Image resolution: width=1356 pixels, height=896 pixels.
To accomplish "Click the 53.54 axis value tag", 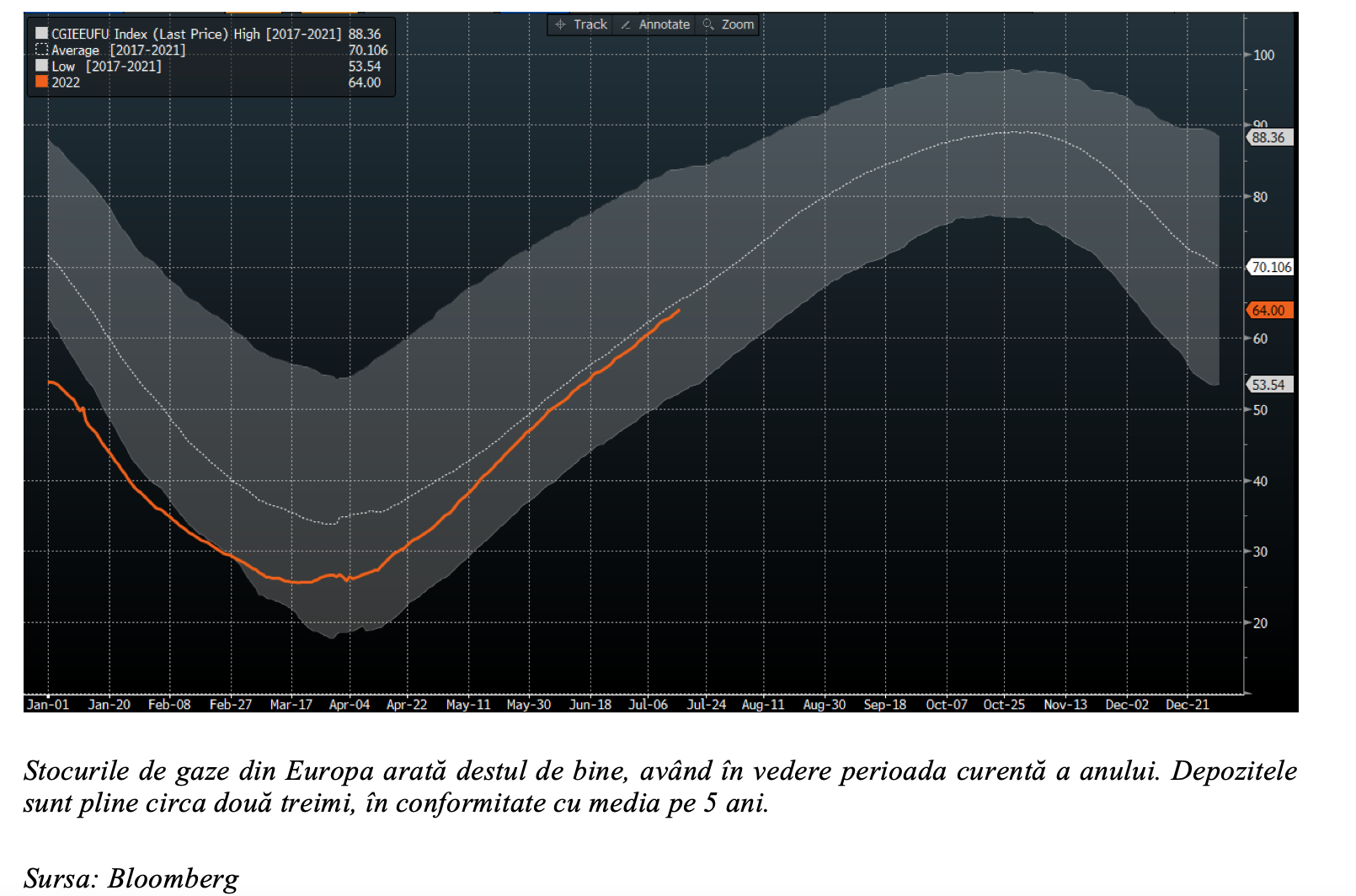I will (x=1268, y=384).
